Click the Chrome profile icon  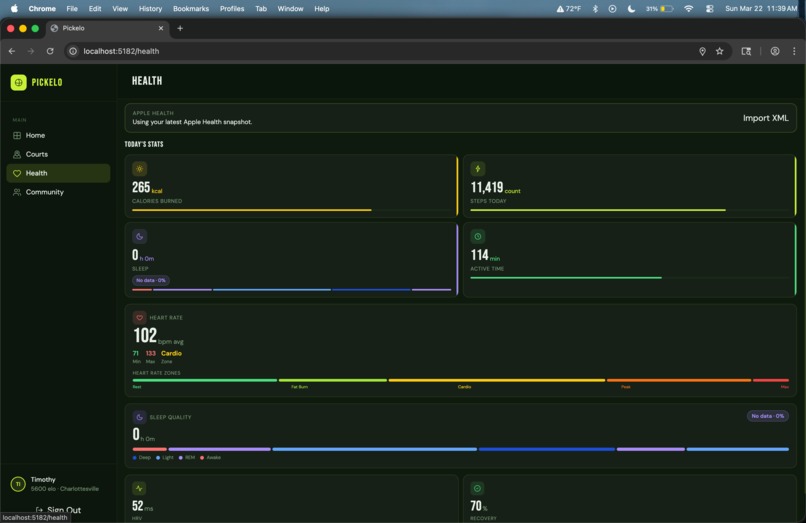pyautogui.click(x=775, y=51)
